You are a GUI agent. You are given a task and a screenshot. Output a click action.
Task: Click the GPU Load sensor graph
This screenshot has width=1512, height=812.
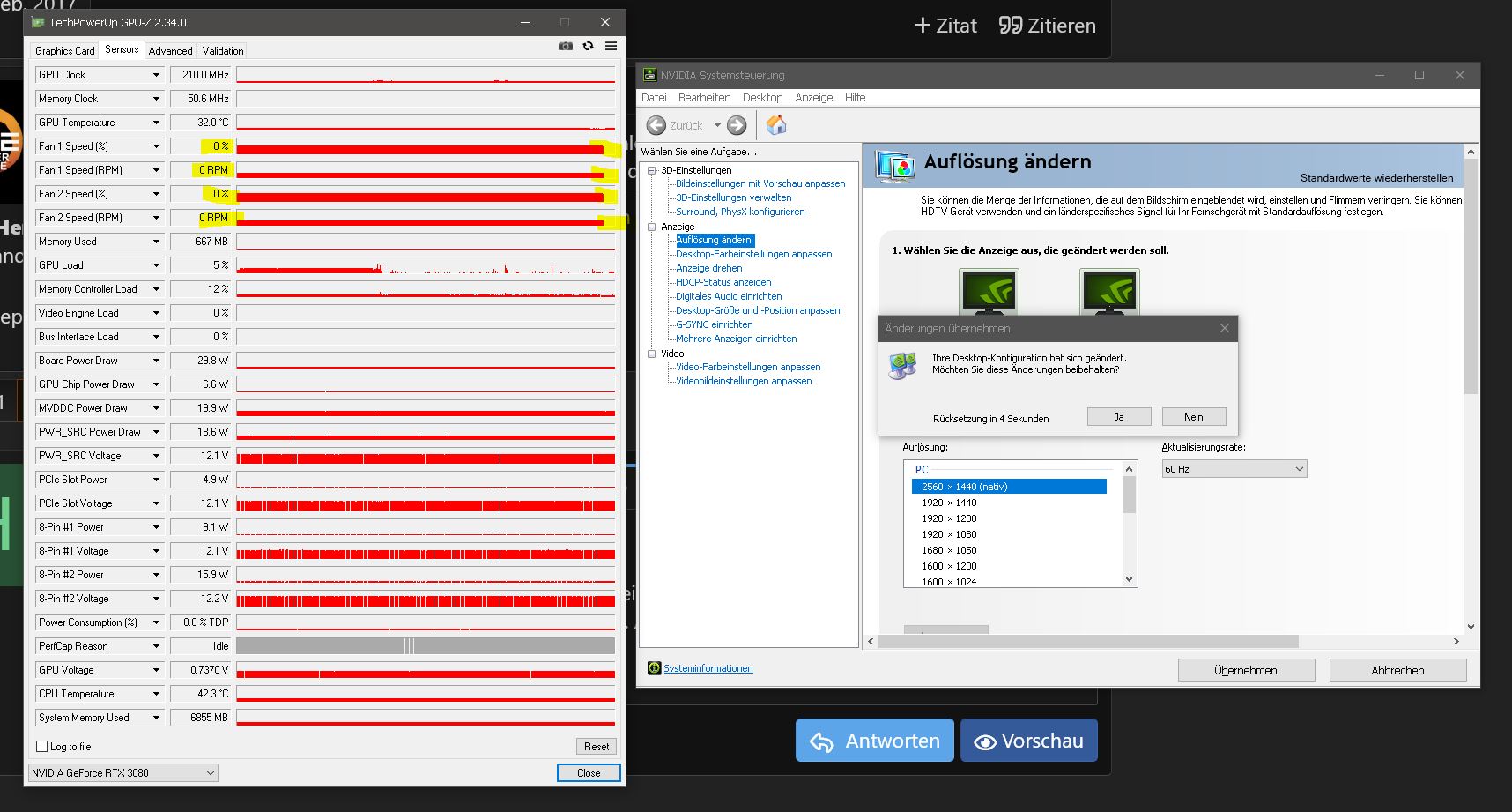[x=426, y=265]
